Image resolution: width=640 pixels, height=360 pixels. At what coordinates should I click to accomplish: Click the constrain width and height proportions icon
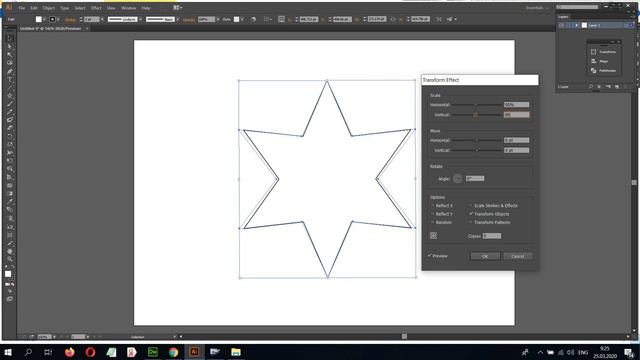coord(393,19)
